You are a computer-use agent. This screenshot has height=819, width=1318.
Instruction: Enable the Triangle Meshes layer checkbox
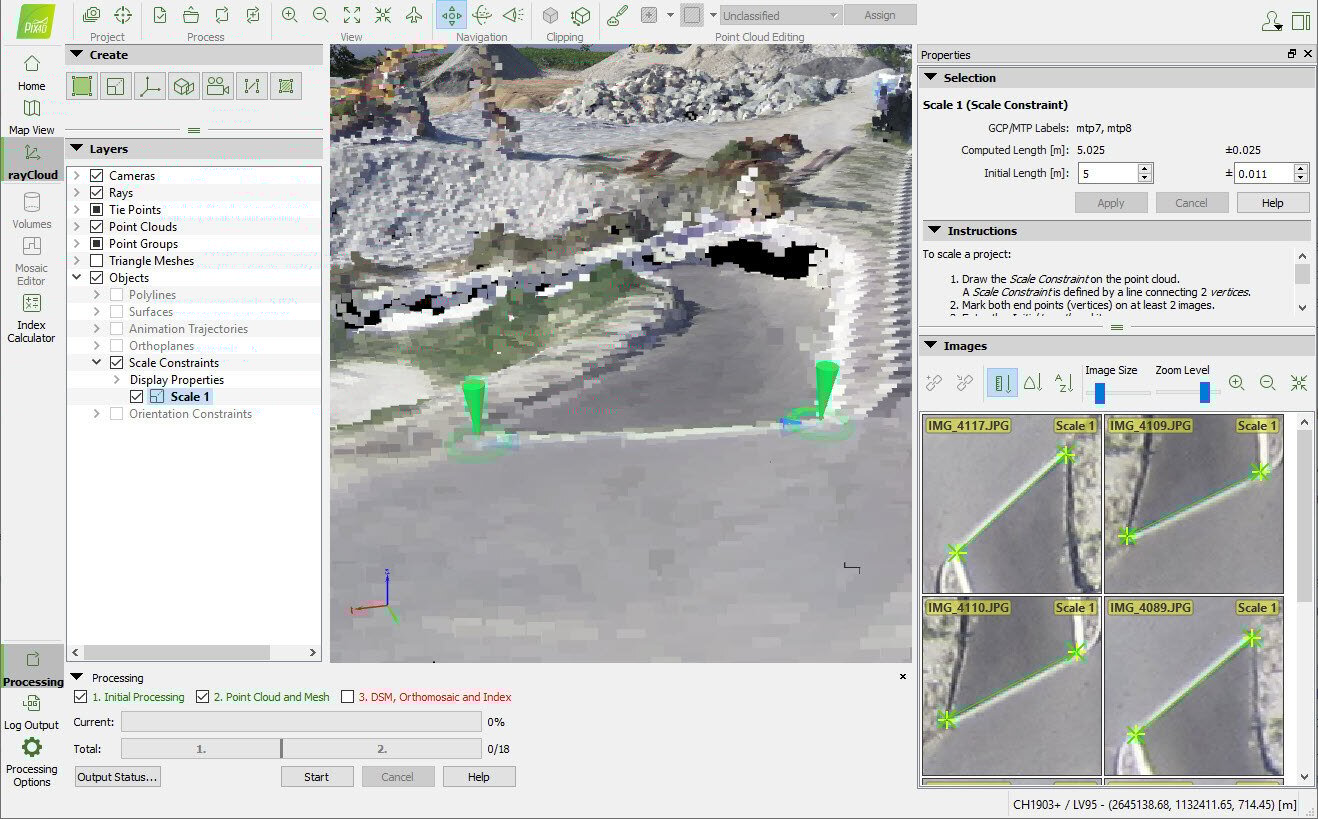pos(97,261)
